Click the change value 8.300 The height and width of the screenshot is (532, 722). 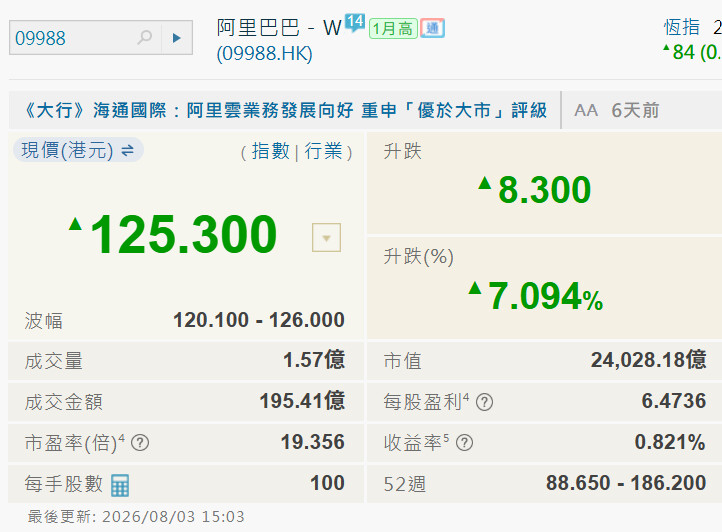click(545, 189)
